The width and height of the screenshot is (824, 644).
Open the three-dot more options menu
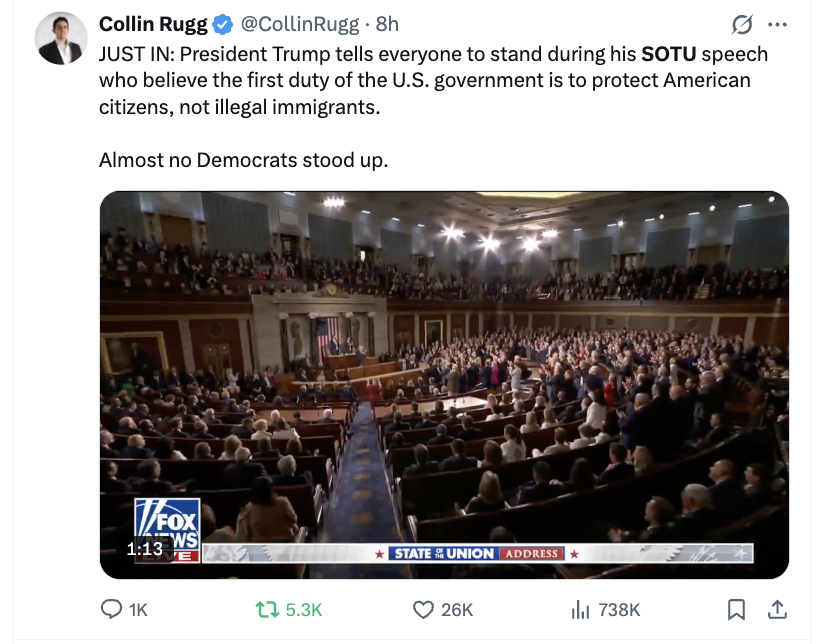pos(777,24)
